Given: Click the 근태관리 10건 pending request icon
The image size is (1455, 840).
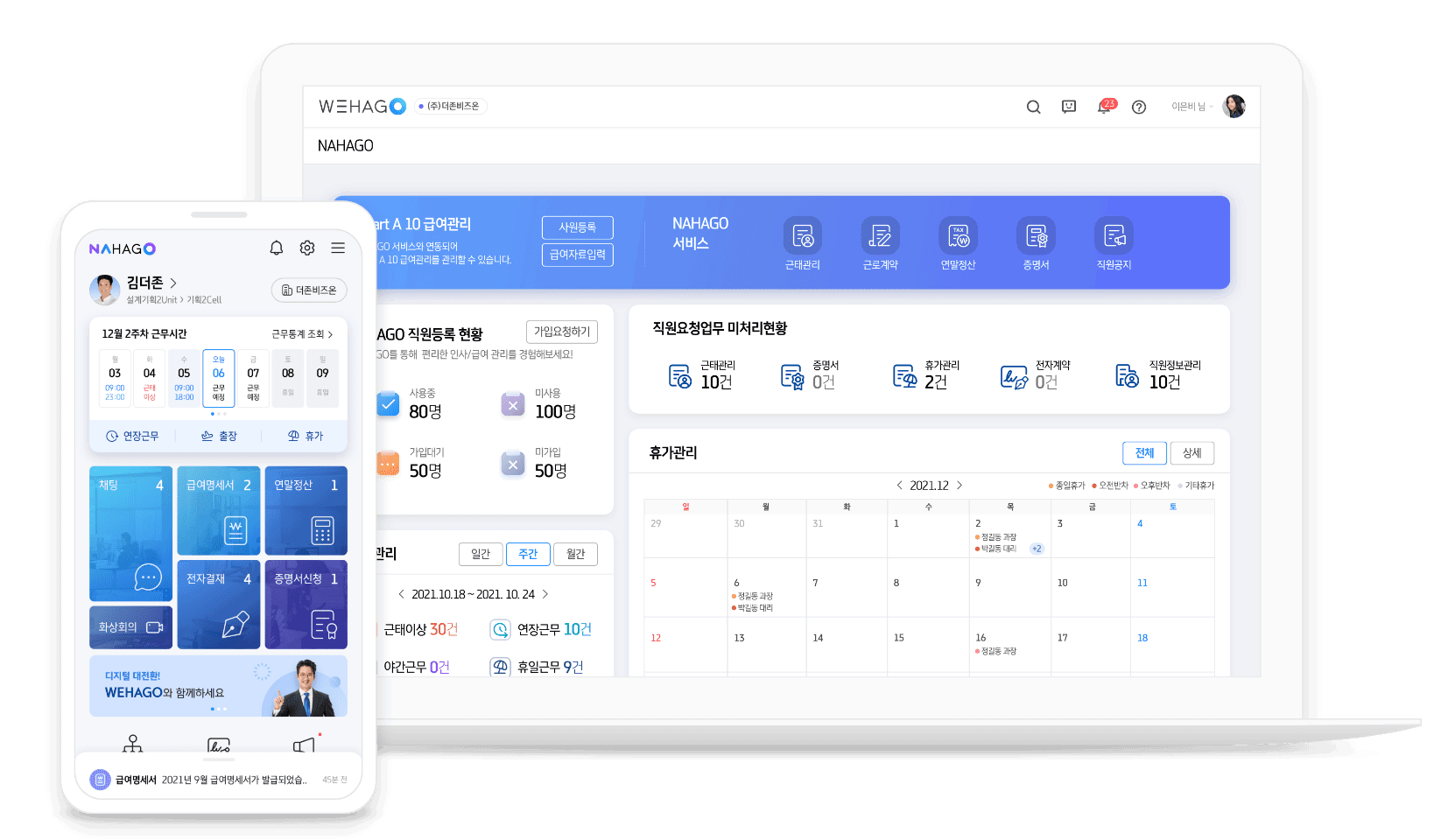Looking at the screenshot, I should [680, 376].
